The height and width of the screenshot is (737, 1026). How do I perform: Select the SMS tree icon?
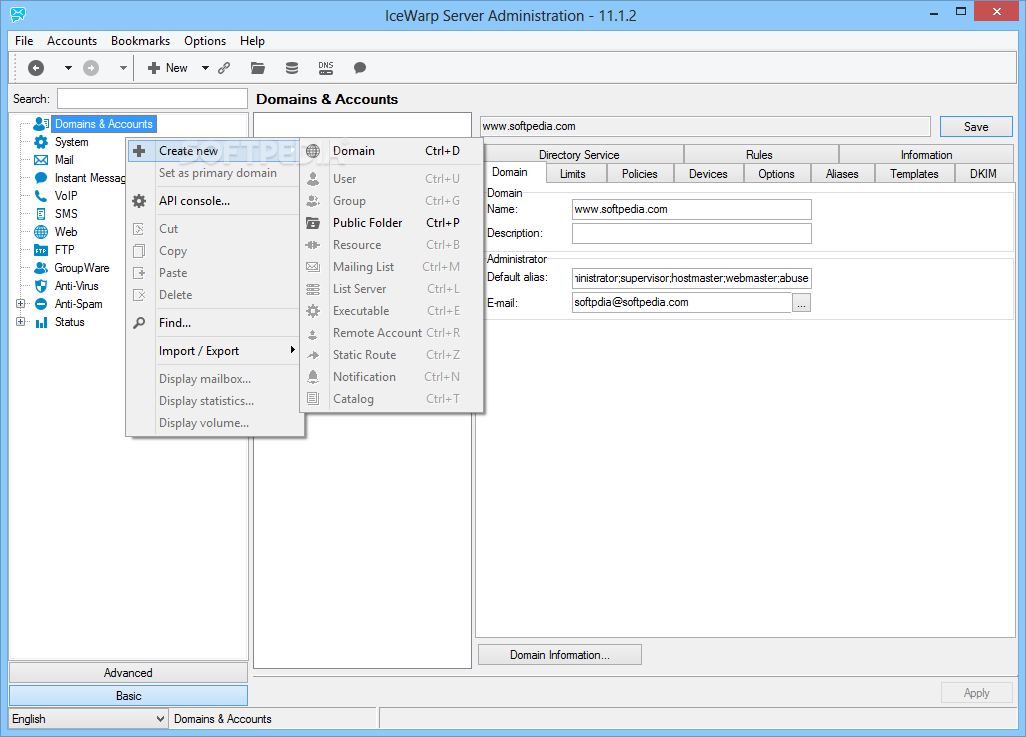pos(41,214)
